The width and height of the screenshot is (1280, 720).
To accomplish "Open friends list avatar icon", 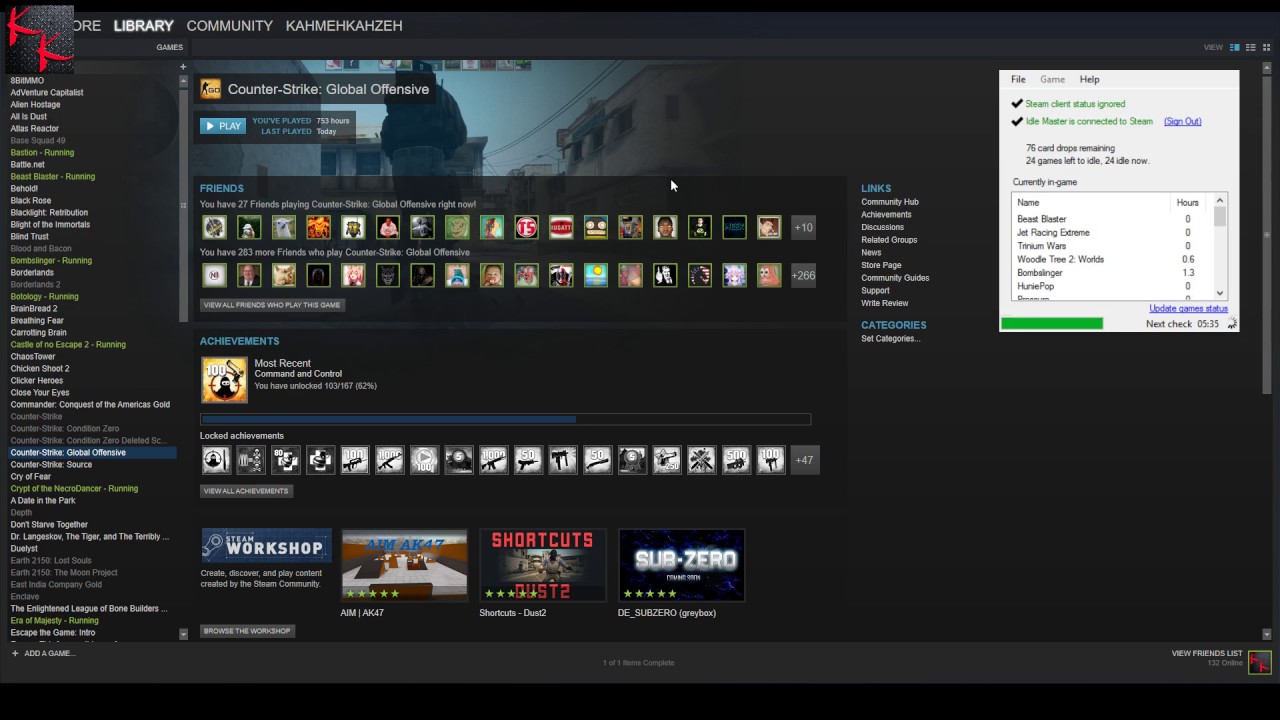I will (1259, 662).
